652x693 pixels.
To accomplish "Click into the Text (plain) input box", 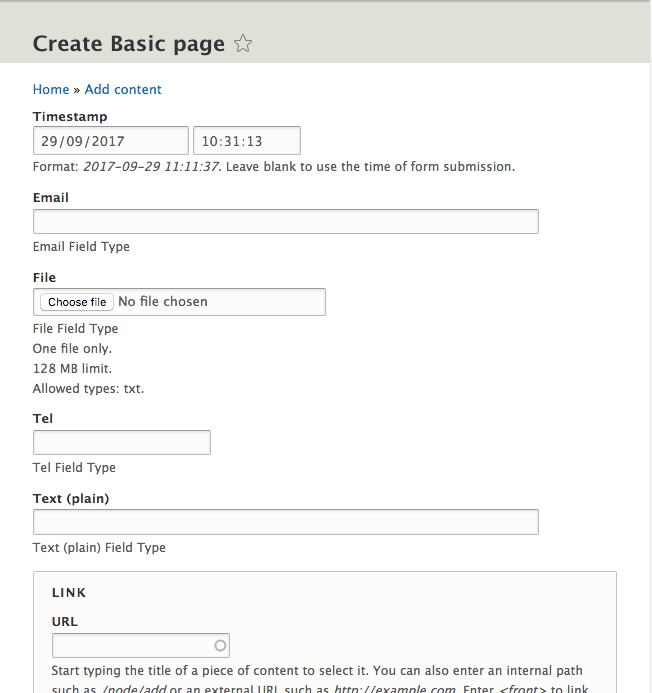I will point(285,522).
